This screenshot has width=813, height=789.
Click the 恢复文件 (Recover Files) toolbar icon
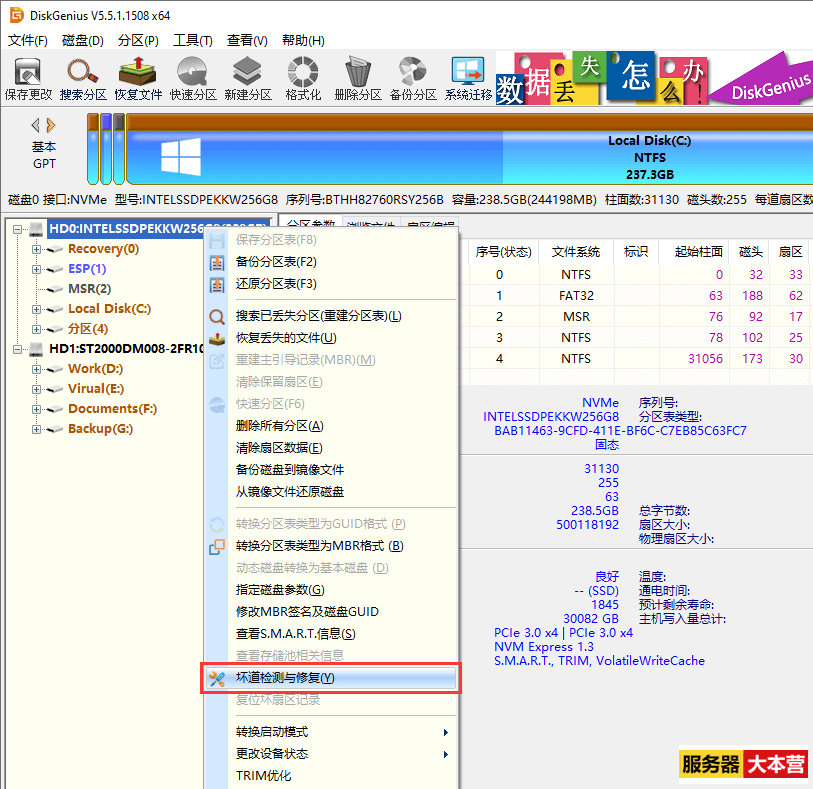[x=137, y=79]
